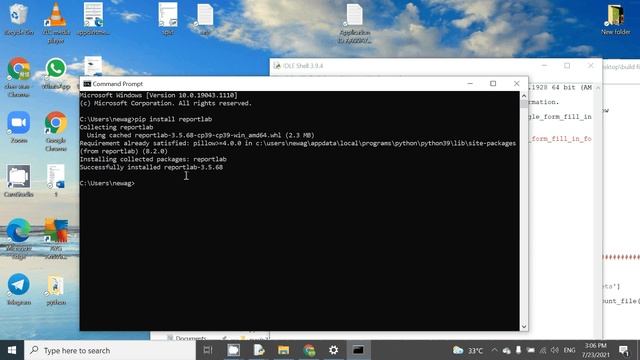
Task: Switch ENG input language indicator
Action: pyautogui.click(x=569, y=350)
